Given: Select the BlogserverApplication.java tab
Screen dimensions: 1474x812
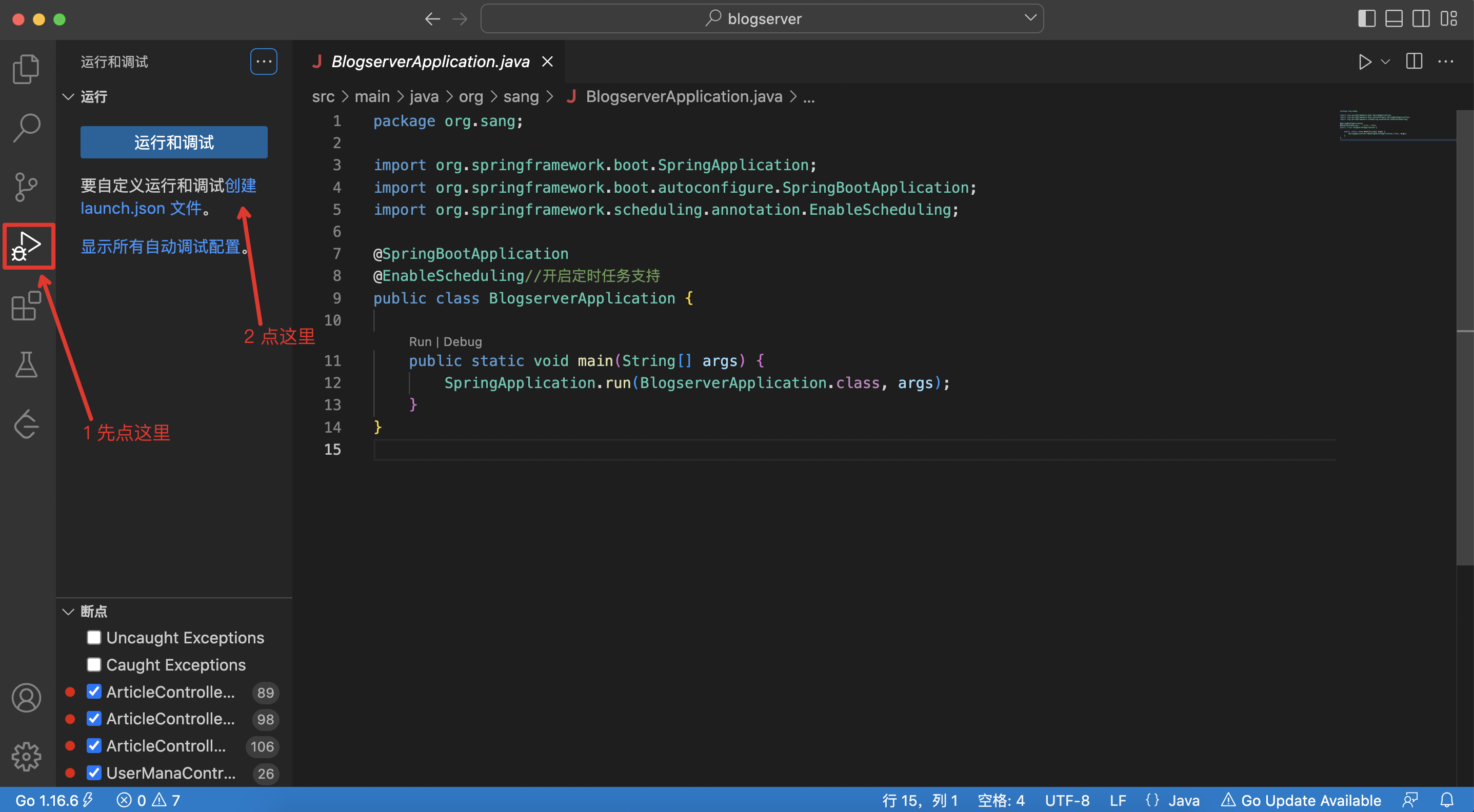Looking at the screenshot, I should click(430, 62).
